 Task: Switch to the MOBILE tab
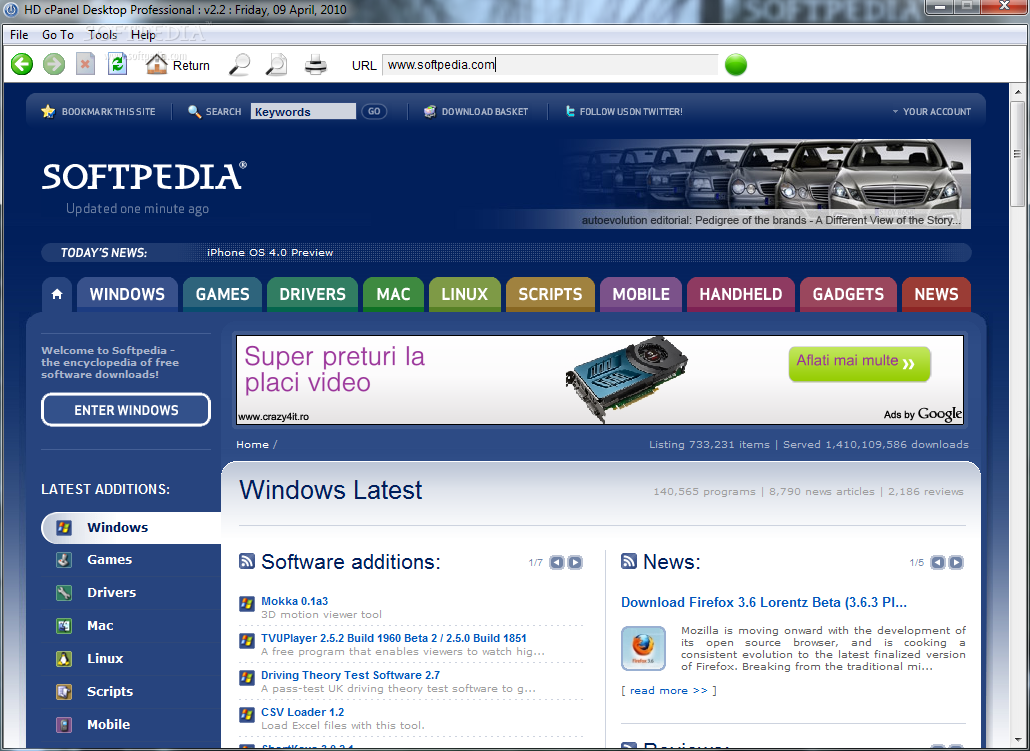pyautogui.click(x=641, y=294)
